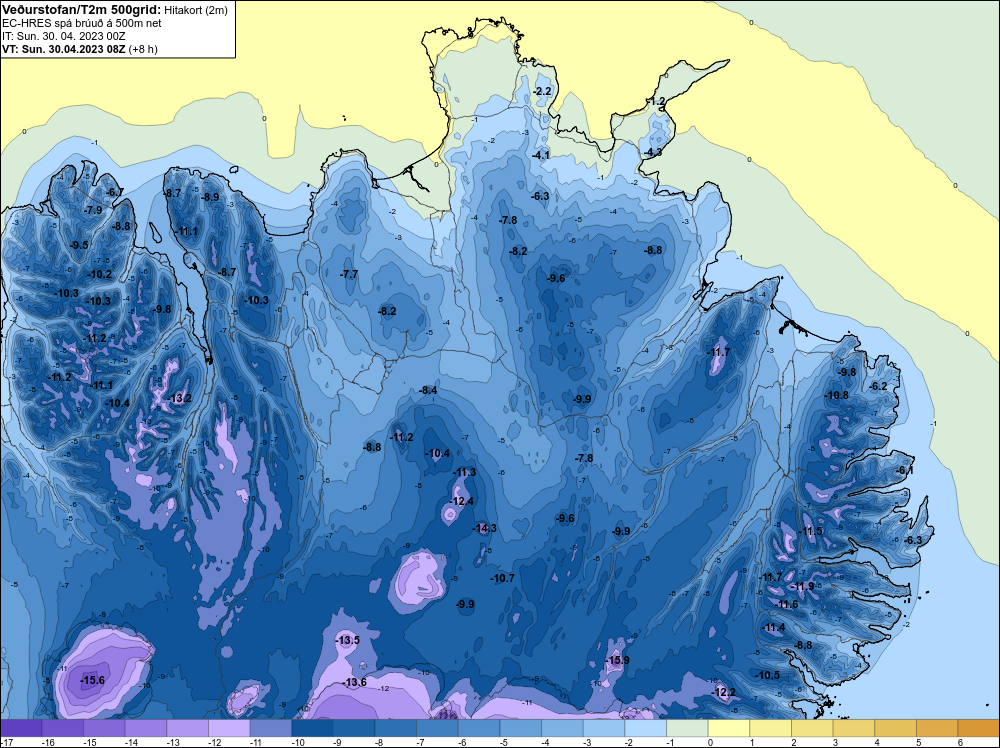Click the -9.5 temperature label
Image resolution: width=1000 pixels, height=748 pixels.
tap(79, 245)
